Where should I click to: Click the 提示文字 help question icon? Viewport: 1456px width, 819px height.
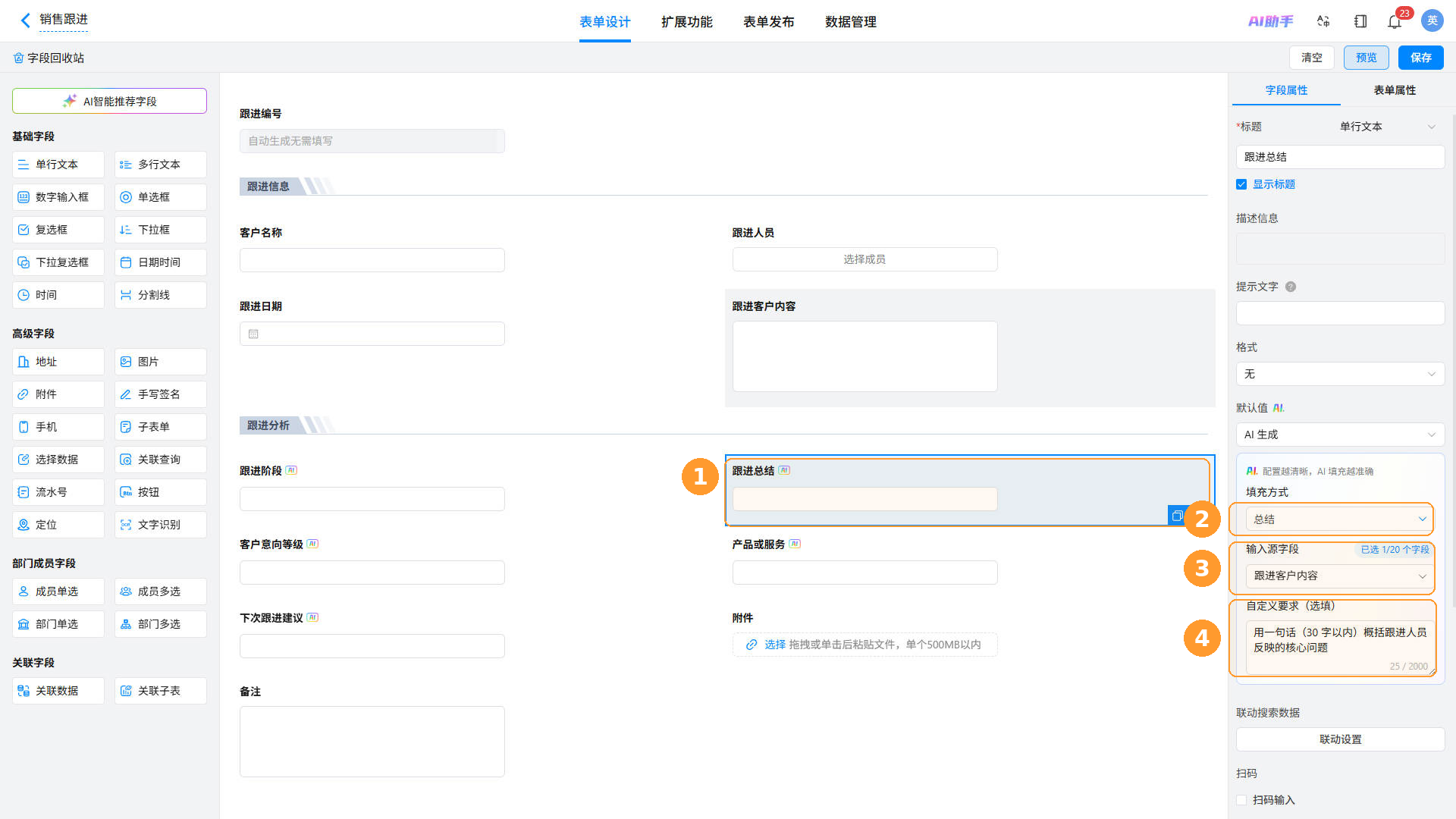(x=1291, y=287)
